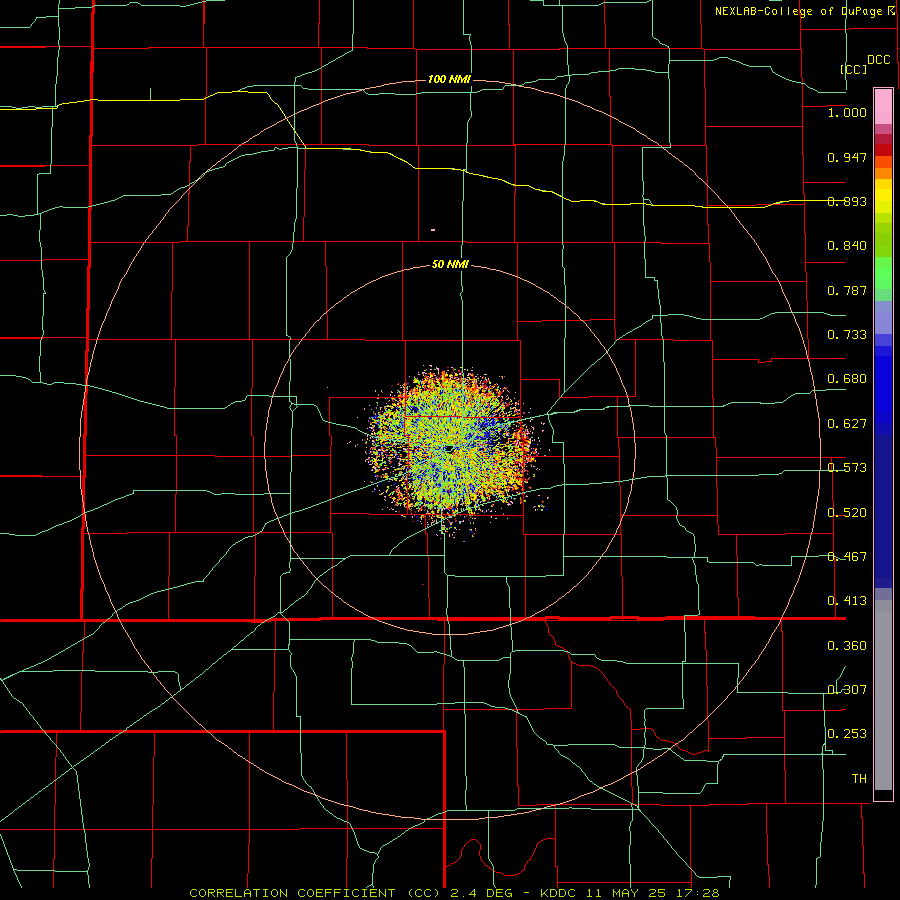
Task: Pick the pink swatch atop color bar
Action: (x=883, y=107)
